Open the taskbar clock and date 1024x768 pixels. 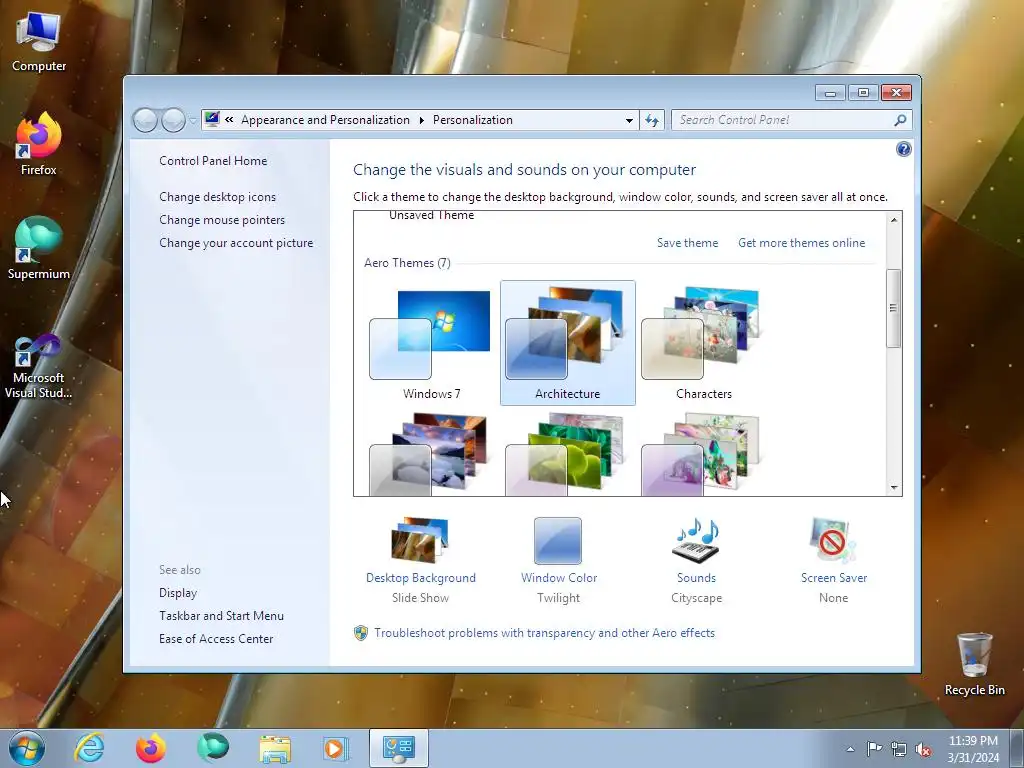point(973,749)
